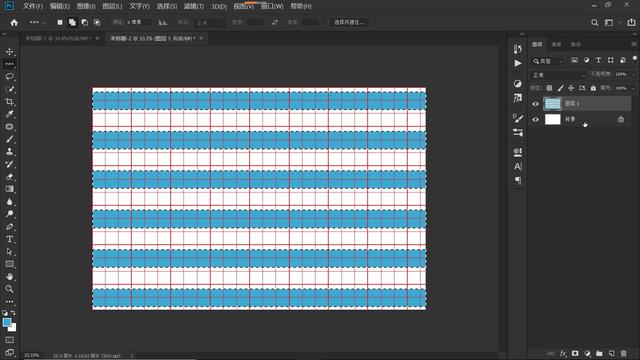
Task: Select the Brush tool
Action: tap(9, 139)
